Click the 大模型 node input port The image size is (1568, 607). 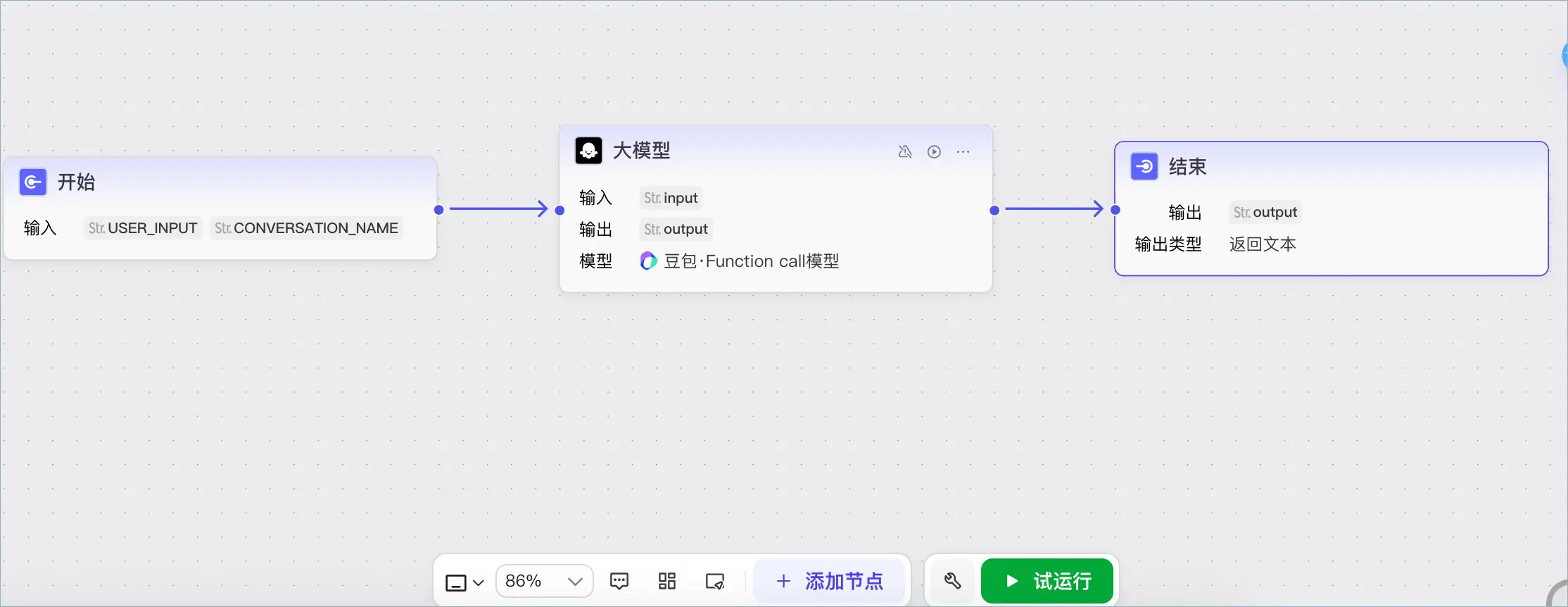click(560, 210)
